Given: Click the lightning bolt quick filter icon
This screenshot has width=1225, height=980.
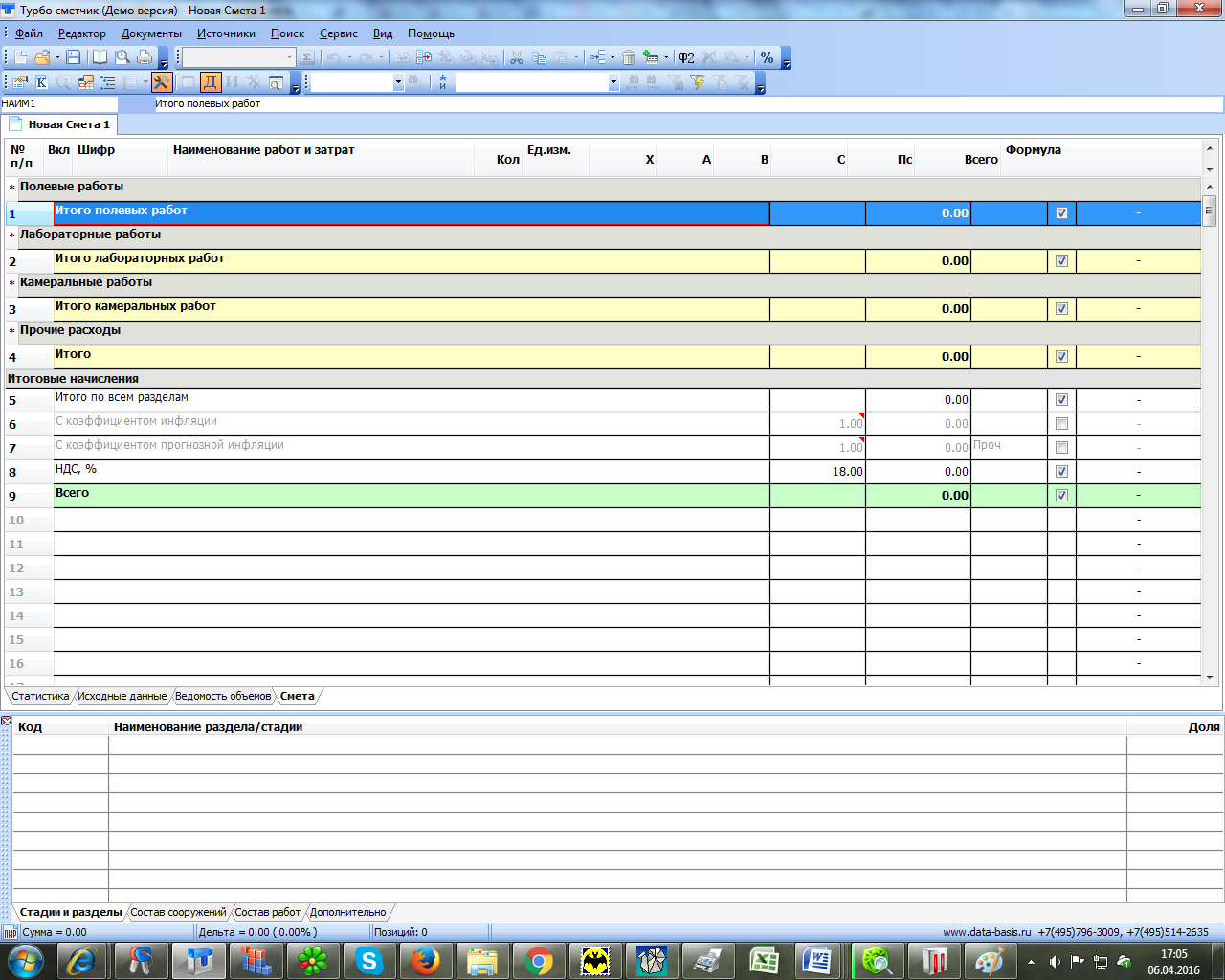Looking at the screenshot, I should point(699,82).
